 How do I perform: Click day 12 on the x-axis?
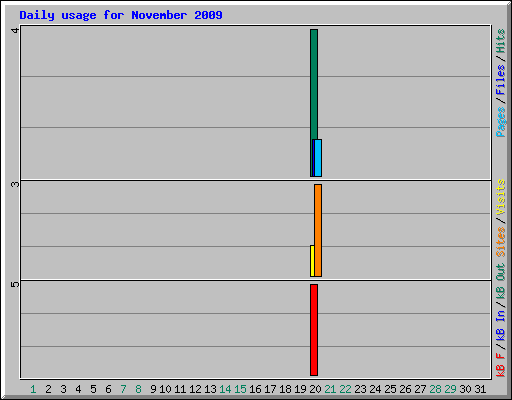click(x=195, y=389)
